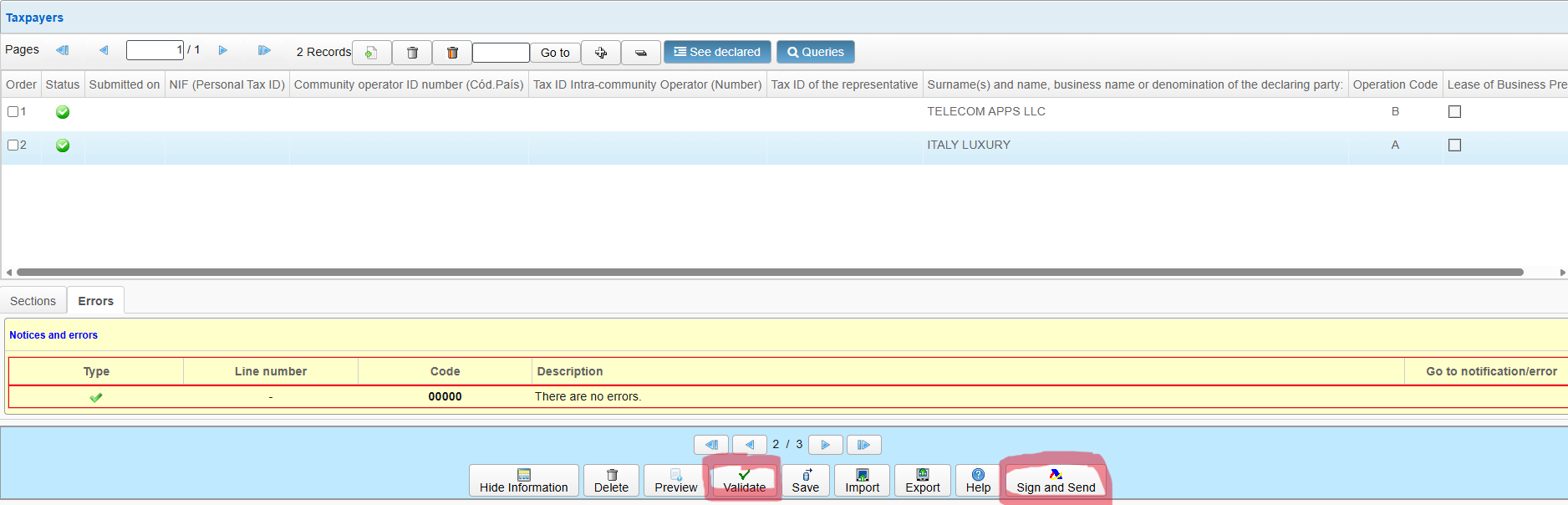Click the Export file button
Viewport: 1568px width, 505px height.
coord(922,481)
